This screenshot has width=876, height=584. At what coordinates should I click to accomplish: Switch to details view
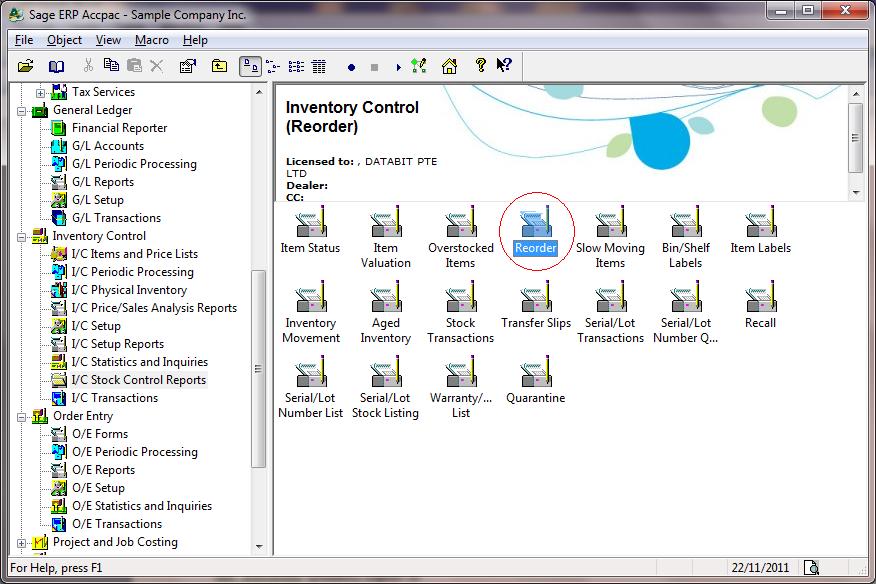pos(318,67)
